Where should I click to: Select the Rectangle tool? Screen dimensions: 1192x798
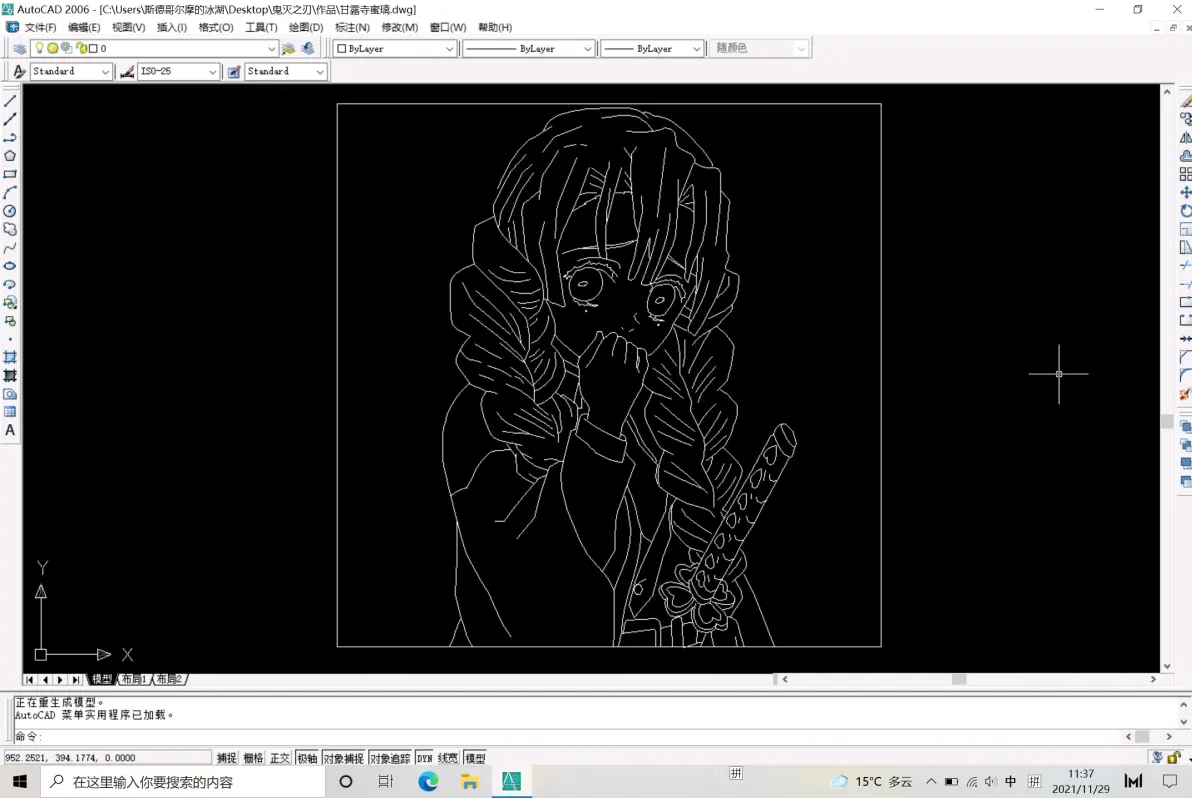pos(10,174)
